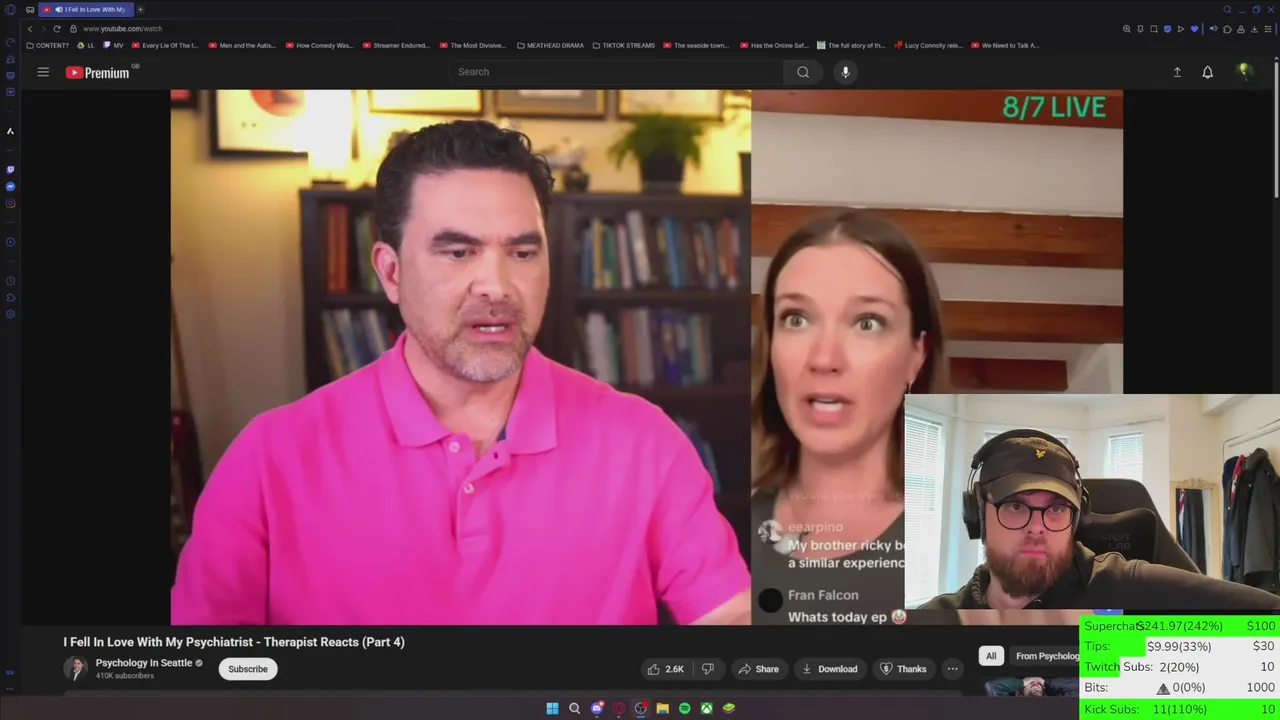Select the From Psychology filter chip

(x=1046, y=656)
